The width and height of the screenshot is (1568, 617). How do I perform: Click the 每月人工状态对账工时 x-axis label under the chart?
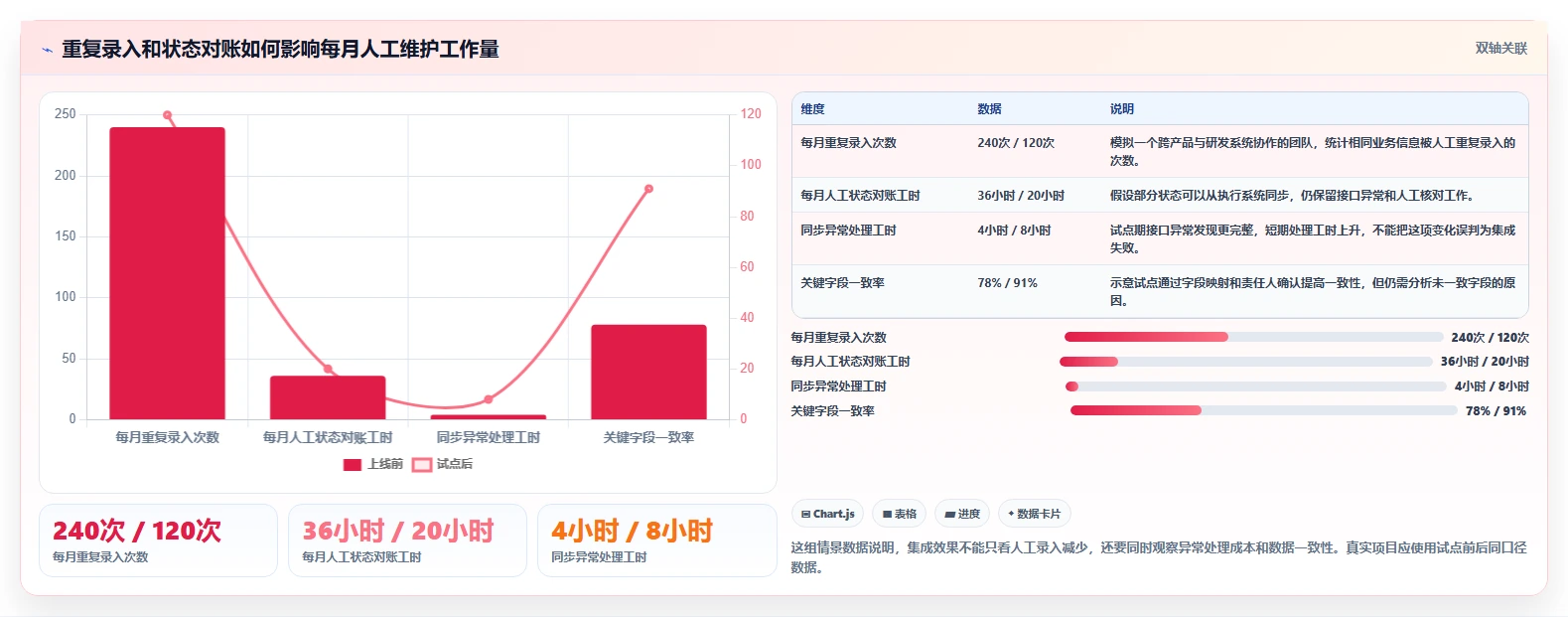328,437
